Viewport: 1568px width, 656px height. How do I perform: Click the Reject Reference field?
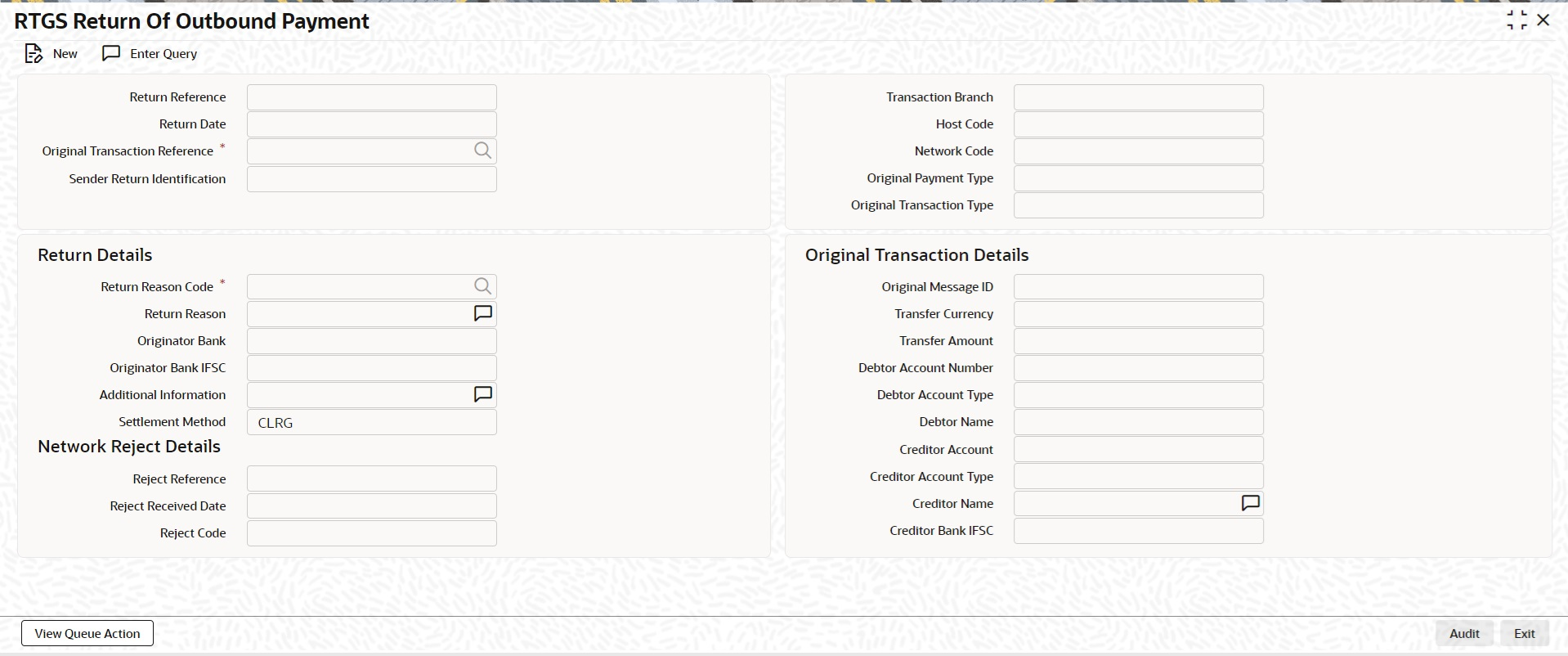pyautogui.click(x=372, y=479)
